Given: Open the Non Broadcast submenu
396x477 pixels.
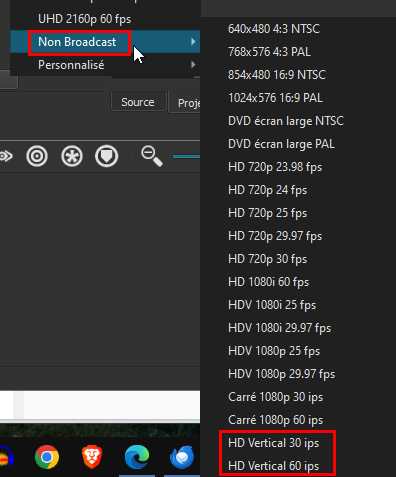Looking at the screenshot, I should pyautogui.click(x=105, y=42).
